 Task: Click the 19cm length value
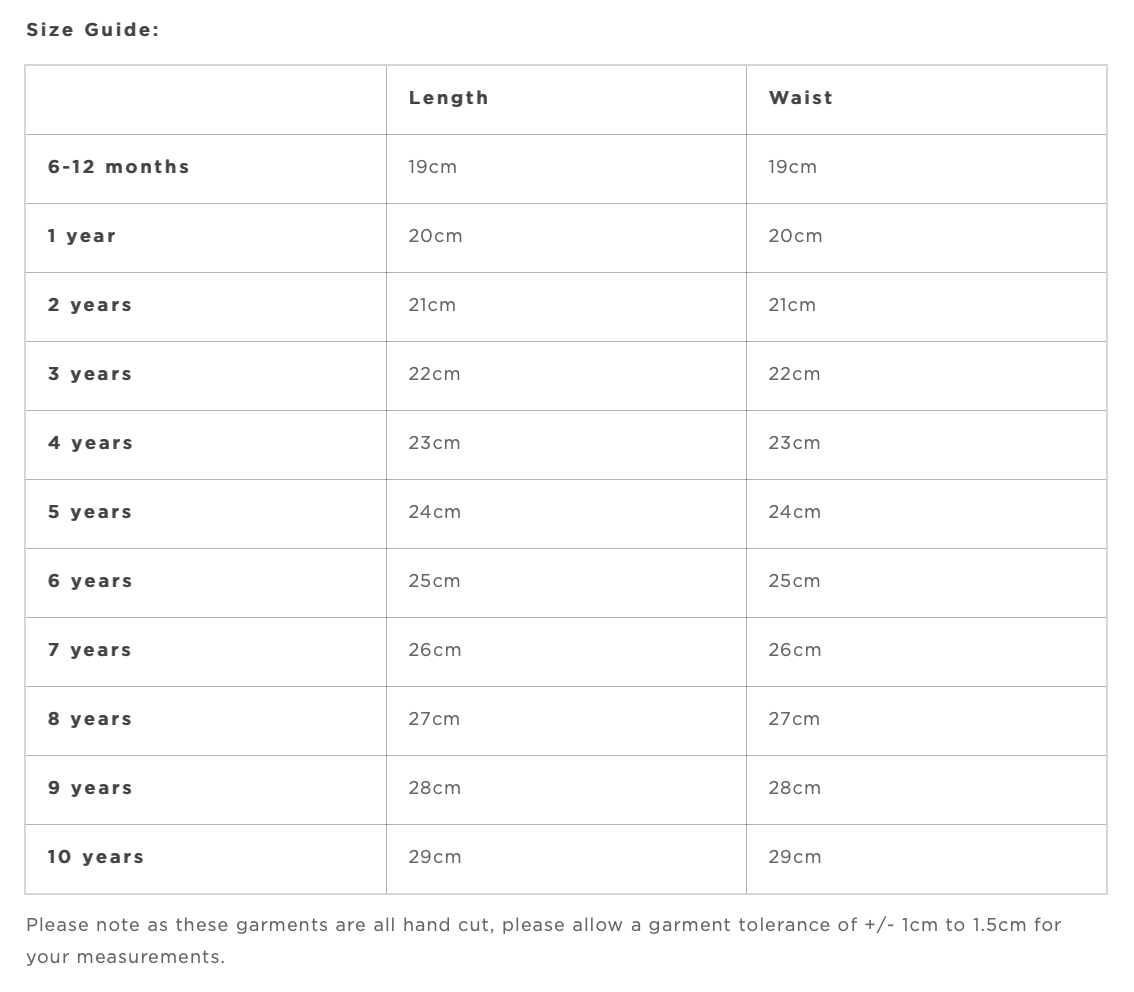tap(432, 167)
